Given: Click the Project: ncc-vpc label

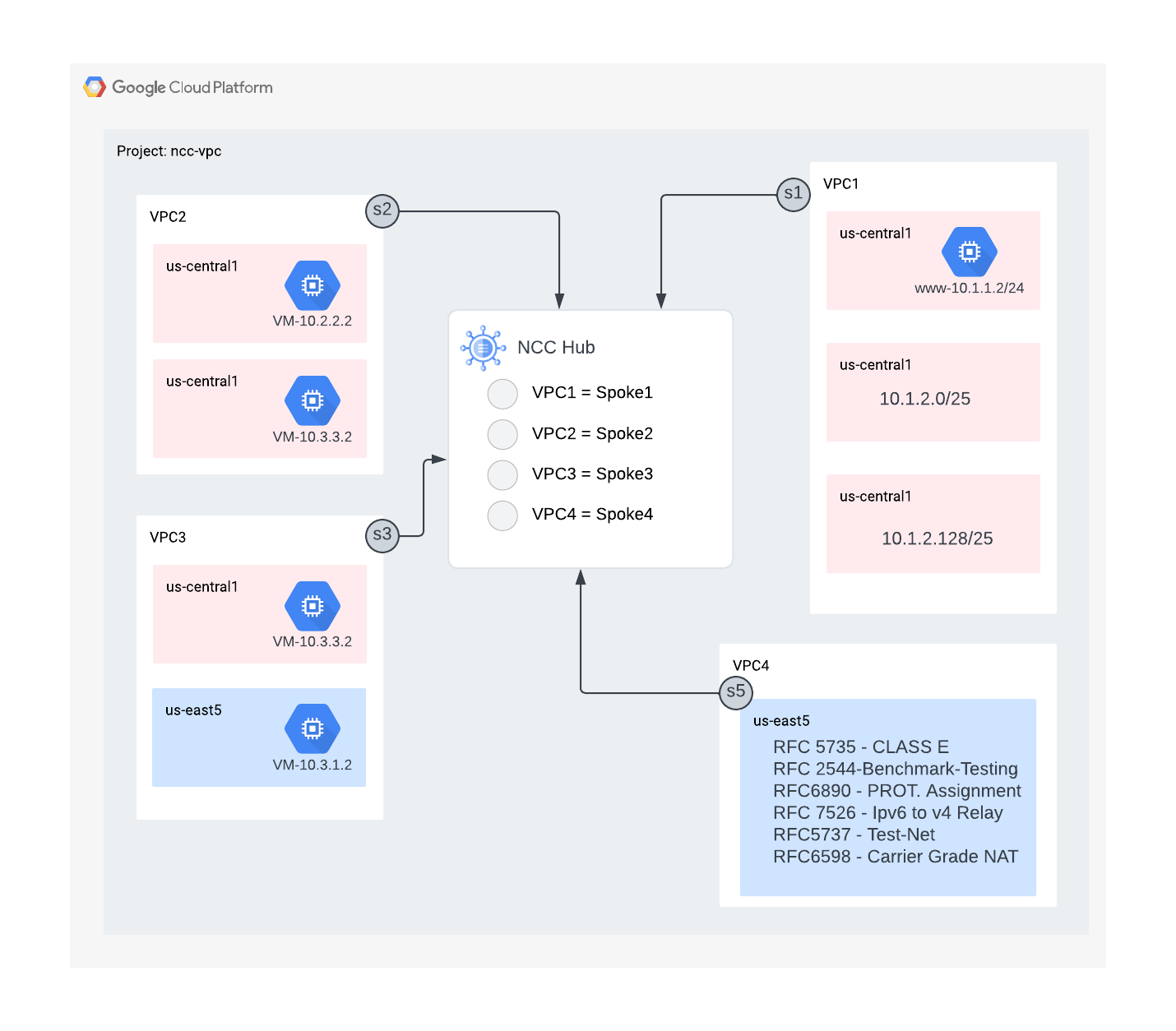Looking at the screenshot, I should (x=169, y=151).
